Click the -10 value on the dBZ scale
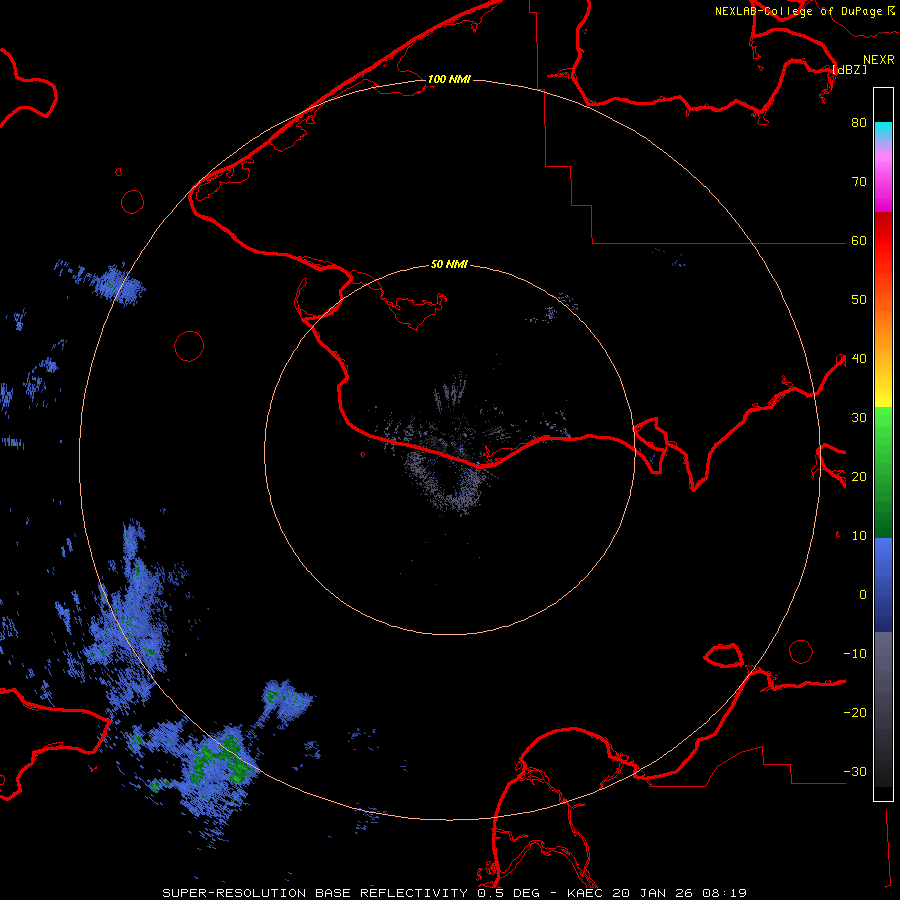900x900 pixels. tap(855, 654)
